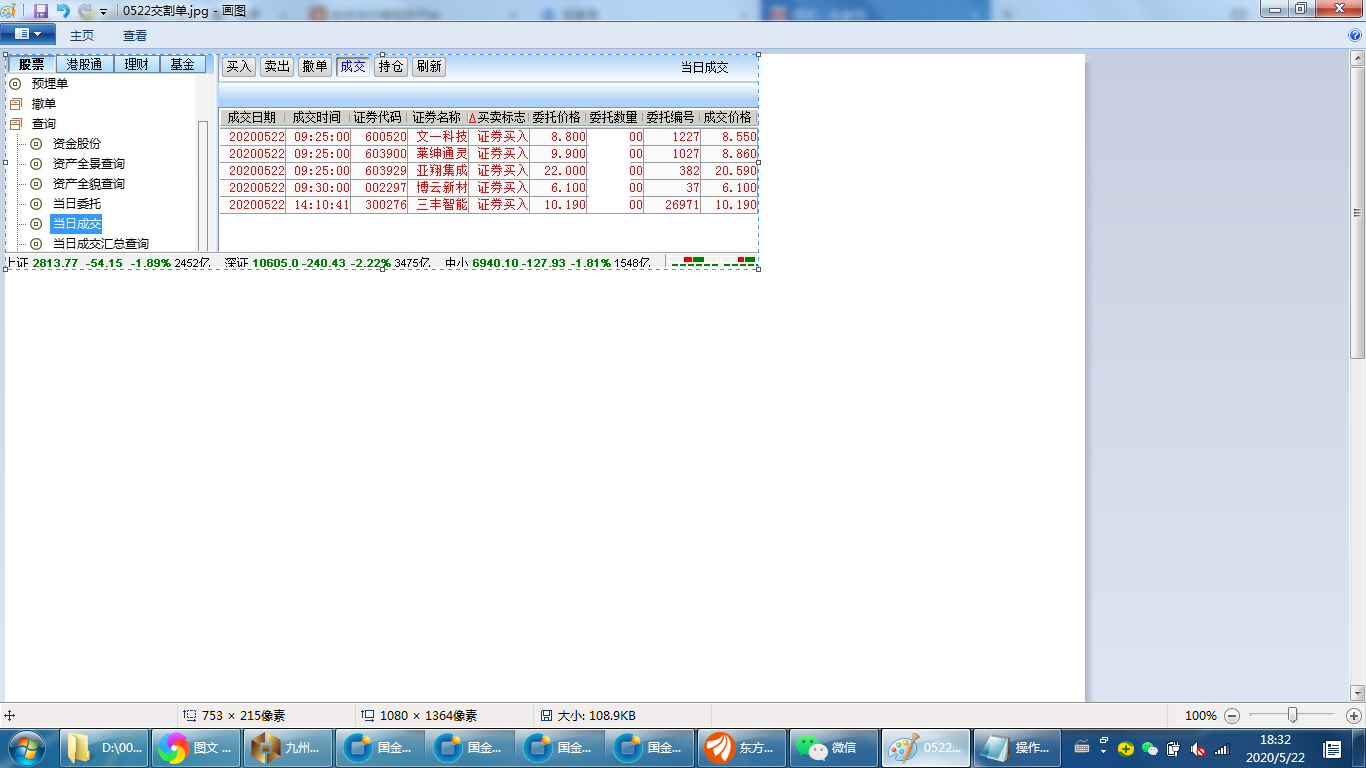The width and height of the screenshot is (1366, 768).
Task: Switch to the 东方 app on taskbar
Action: (x=742, y=748)
